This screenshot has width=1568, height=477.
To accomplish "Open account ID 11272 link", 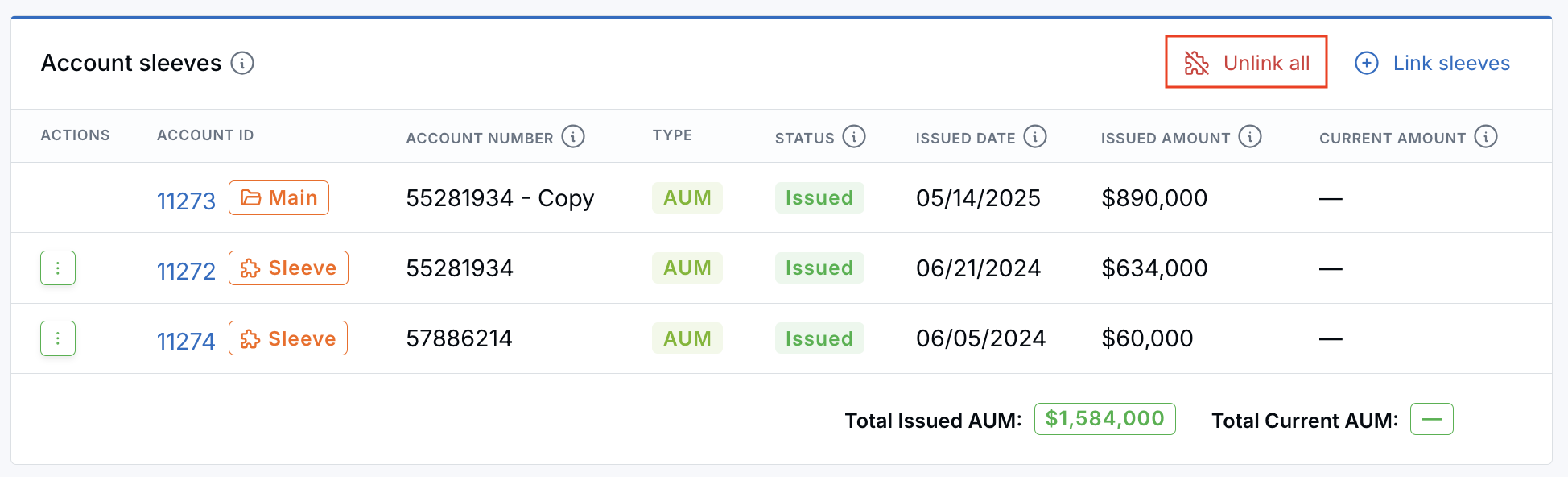I will coord(186,271).
